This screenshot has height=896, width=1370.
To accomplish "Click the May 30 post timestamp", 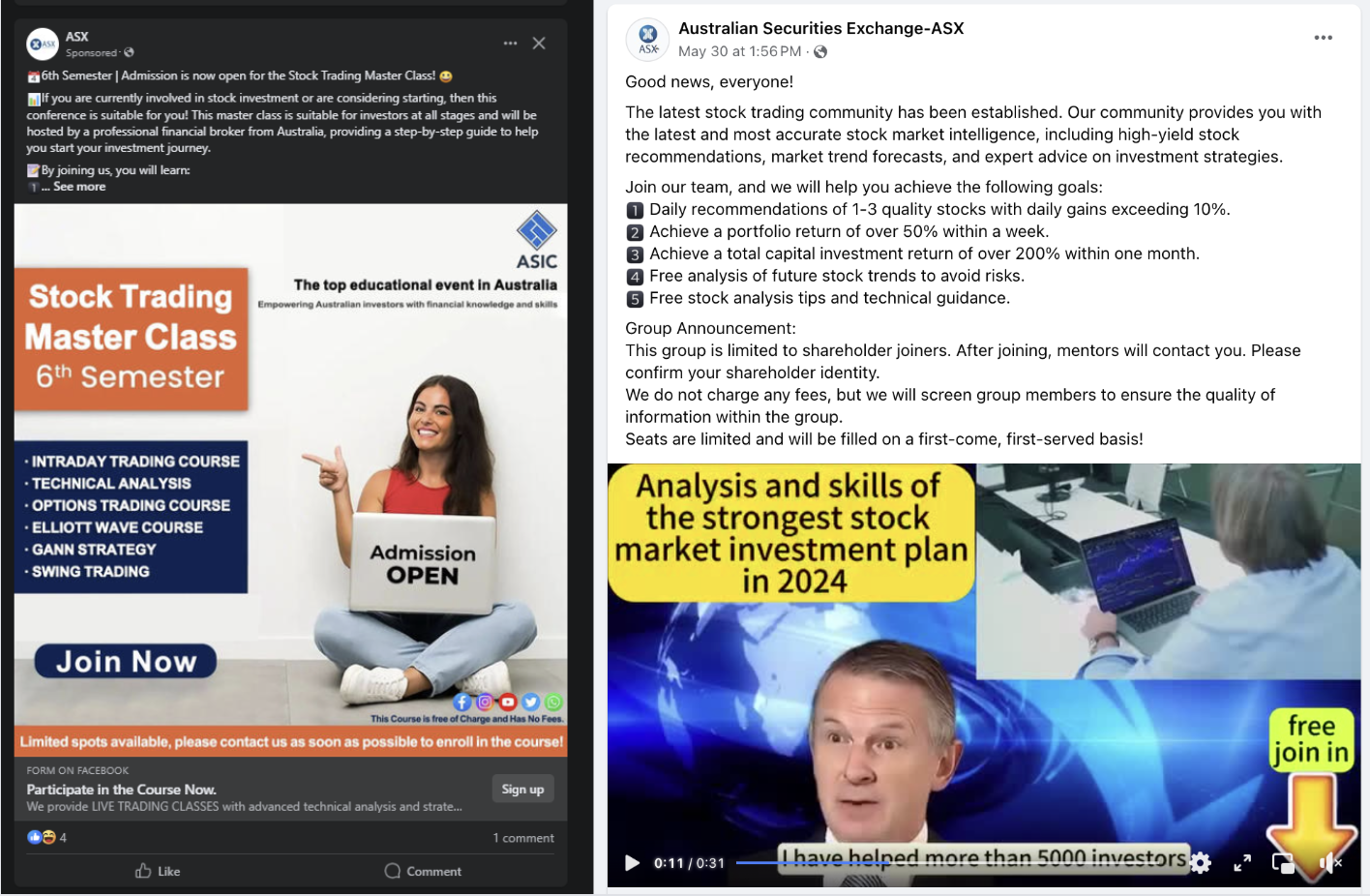I will pyautogui.click(x=739, y=51).
